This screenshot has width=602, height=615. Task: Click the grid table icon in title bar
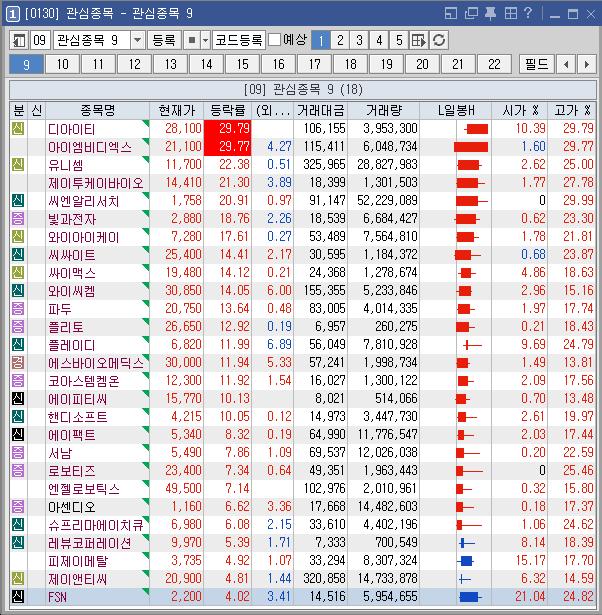(x=510, y=14)
